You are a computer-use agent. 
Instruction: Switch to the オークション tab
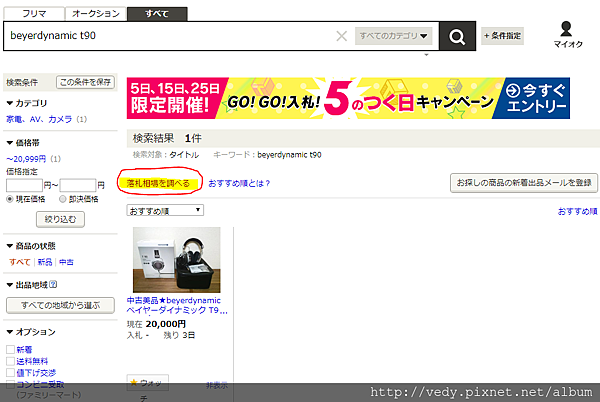pos(96,14)
